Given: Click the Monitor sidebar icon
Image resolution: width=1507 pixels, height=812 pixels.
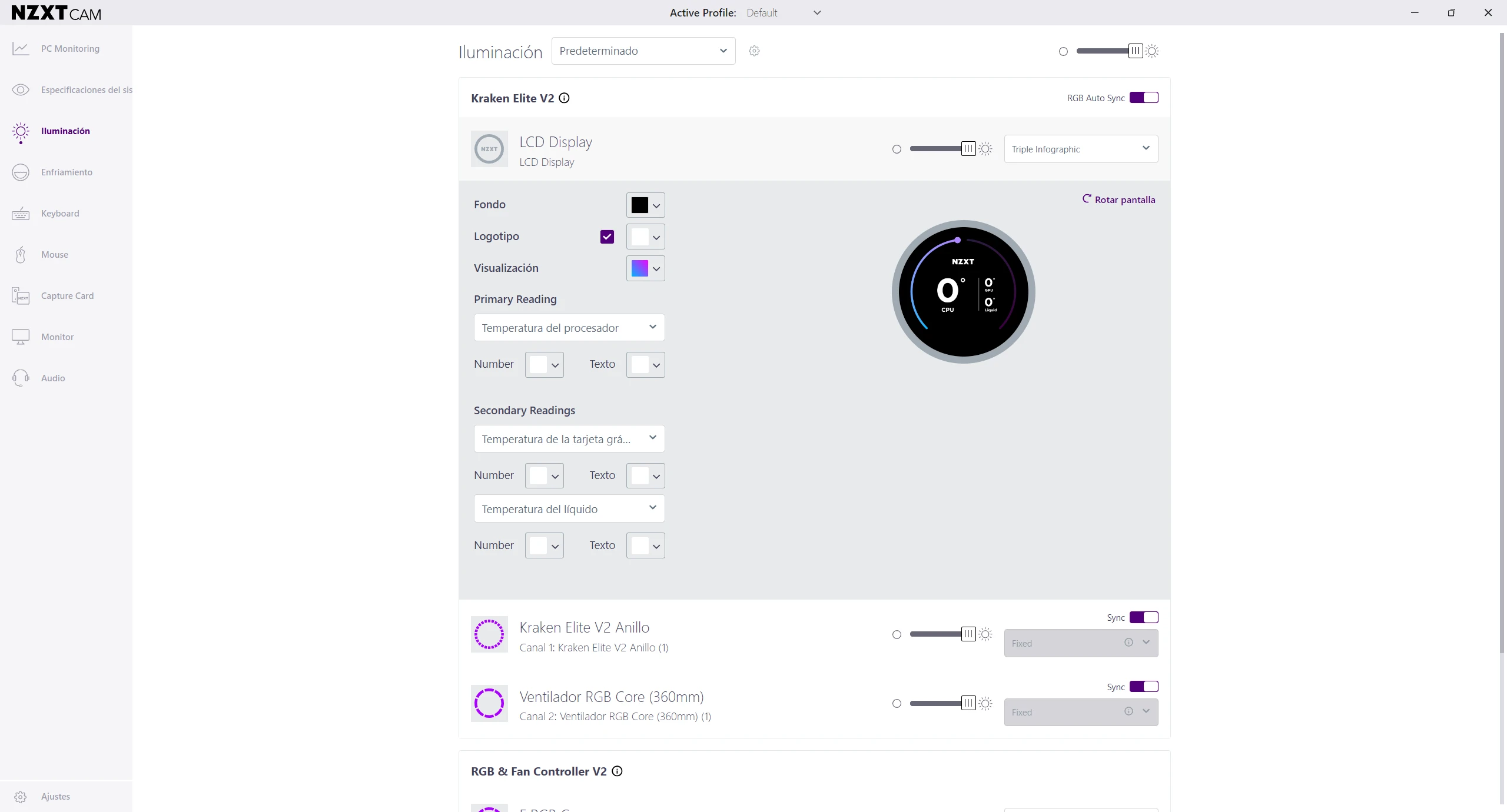Looking at the screenshot, I should [21, 337].
